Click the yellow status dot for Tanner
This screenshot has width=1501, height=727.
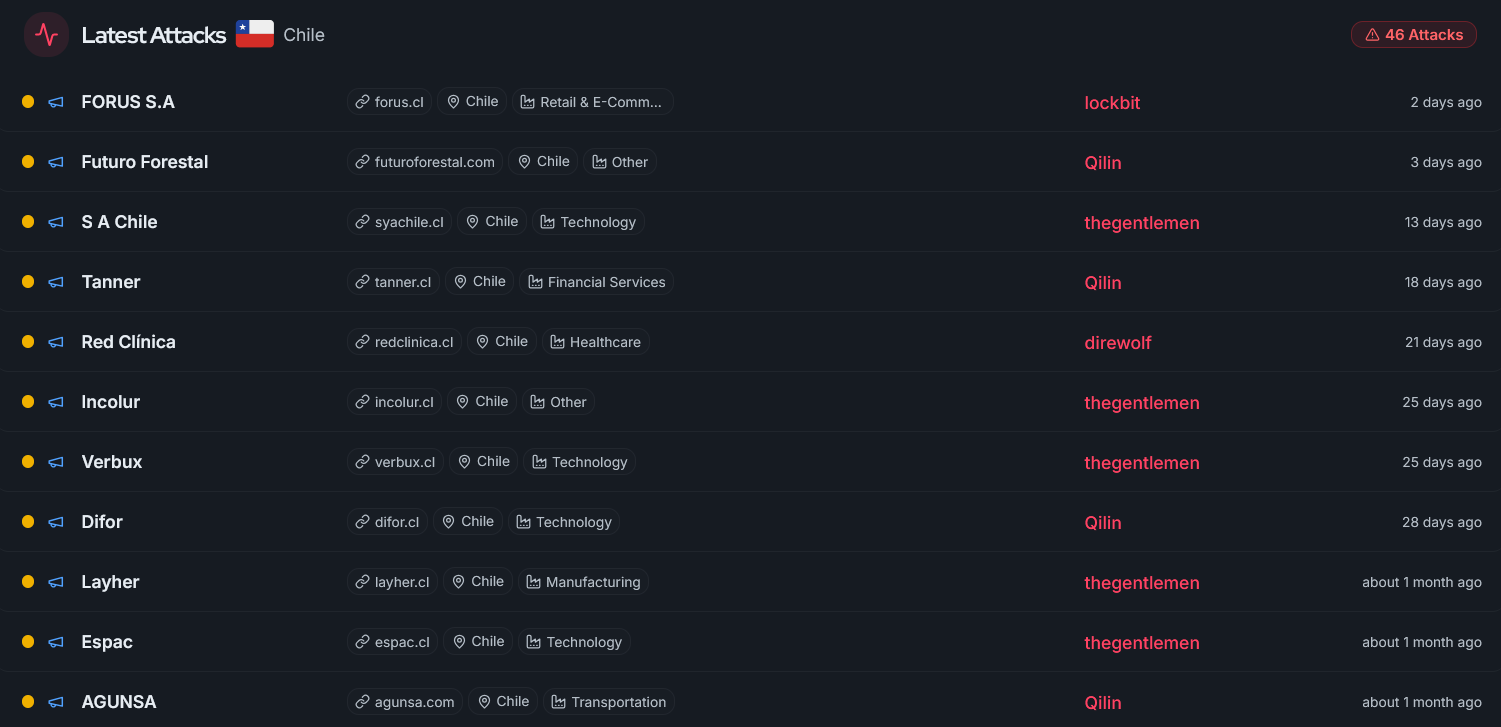28,282
